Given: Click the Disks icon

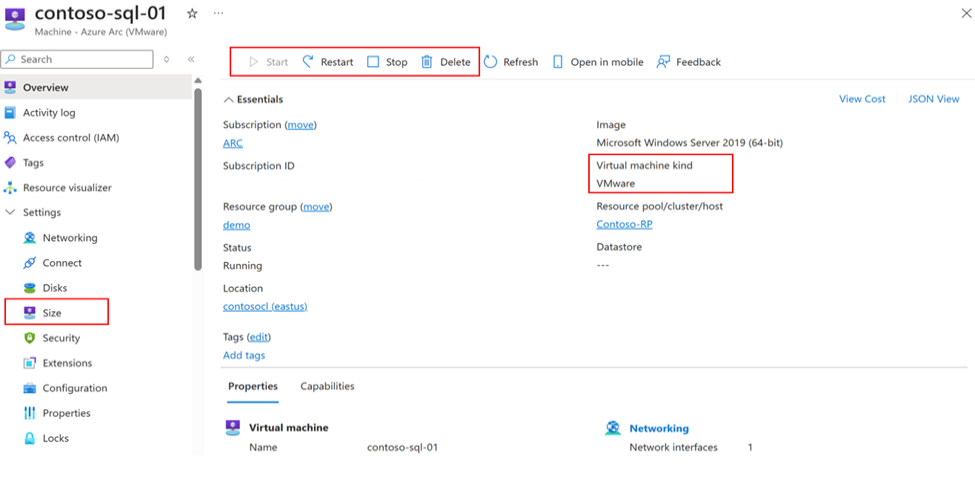Looking at the screenshot, I should [x=29, y=288].
